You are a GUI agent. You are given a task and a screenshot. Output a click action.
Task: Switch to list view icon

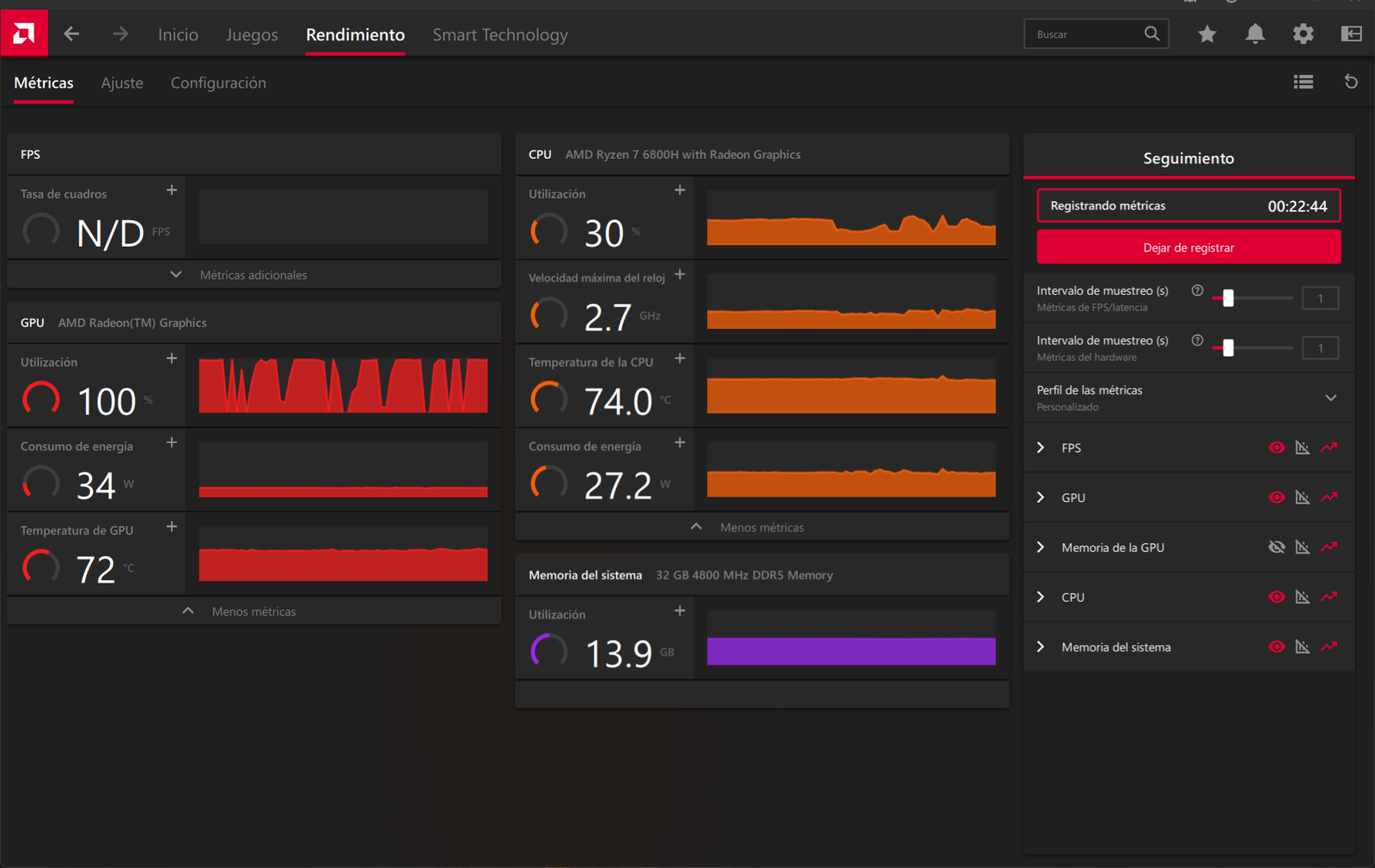click(1303, 82)
